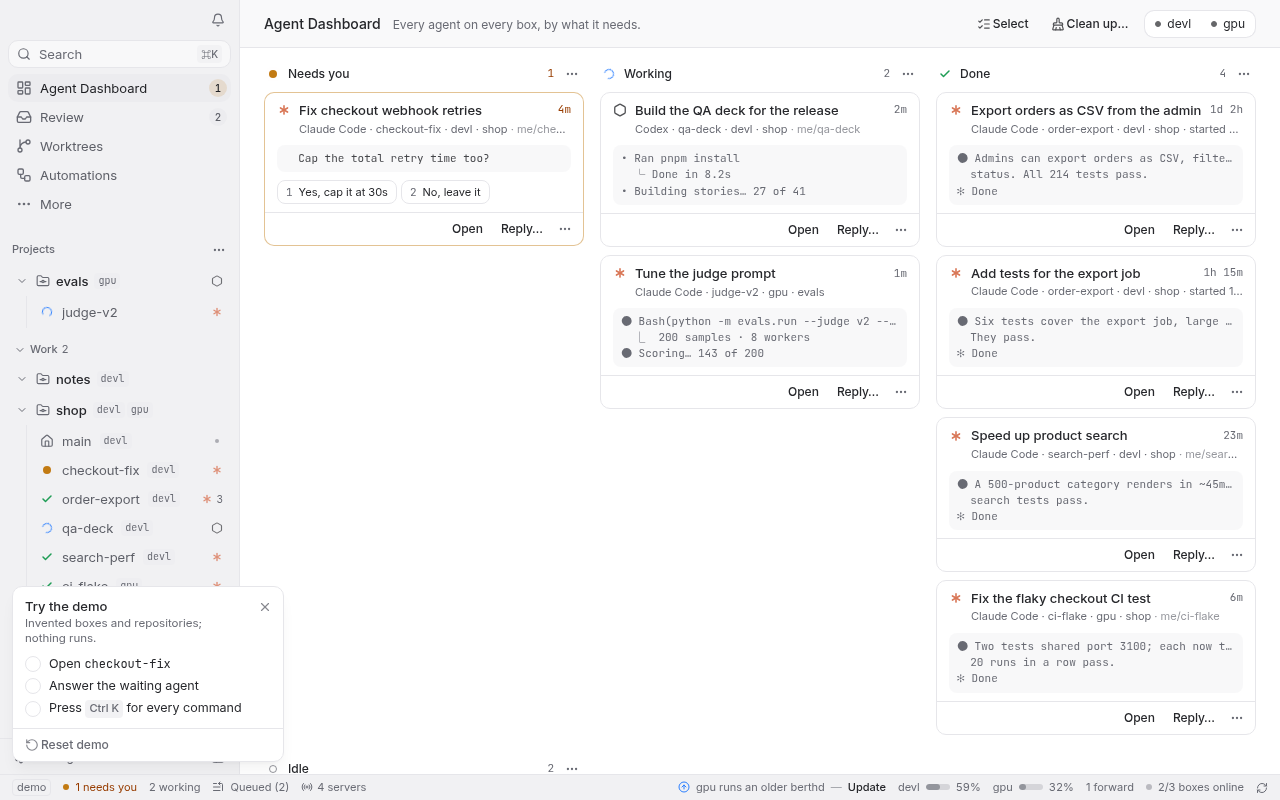Choose No, leave it
Screen dimensions: 1280x800
445,192
